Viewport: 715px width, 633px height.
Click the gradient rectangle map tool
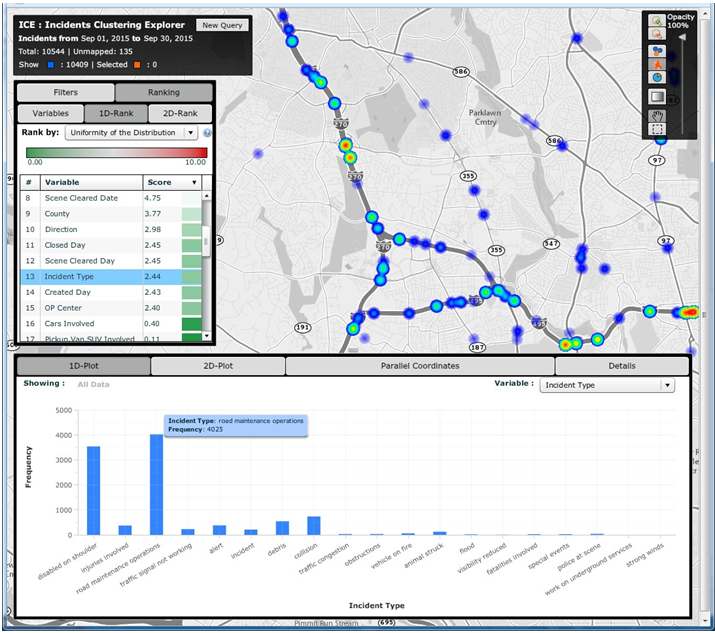pyautogui.click(x=657, y=97)
